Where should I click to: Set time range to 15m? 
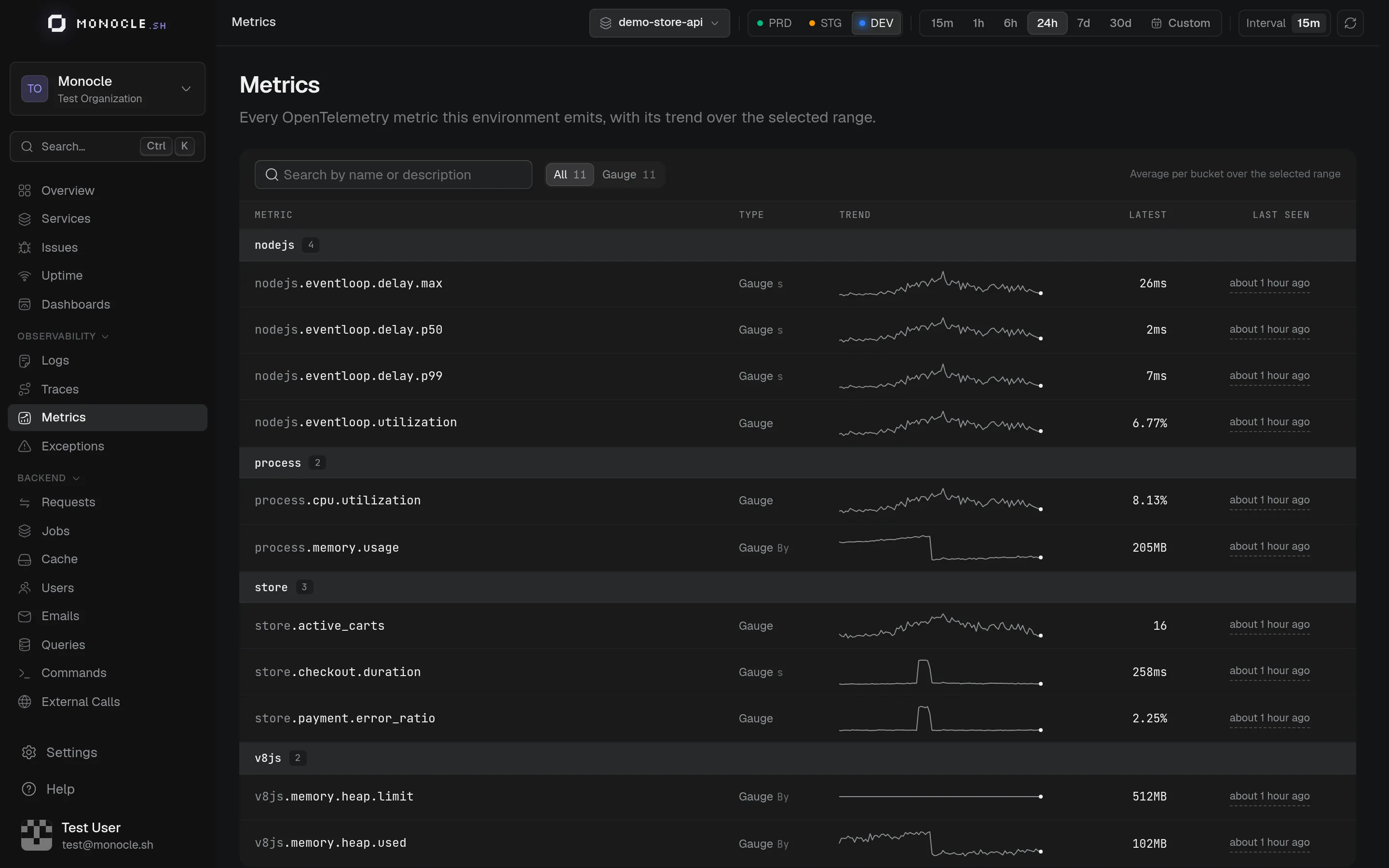[942, 23]
